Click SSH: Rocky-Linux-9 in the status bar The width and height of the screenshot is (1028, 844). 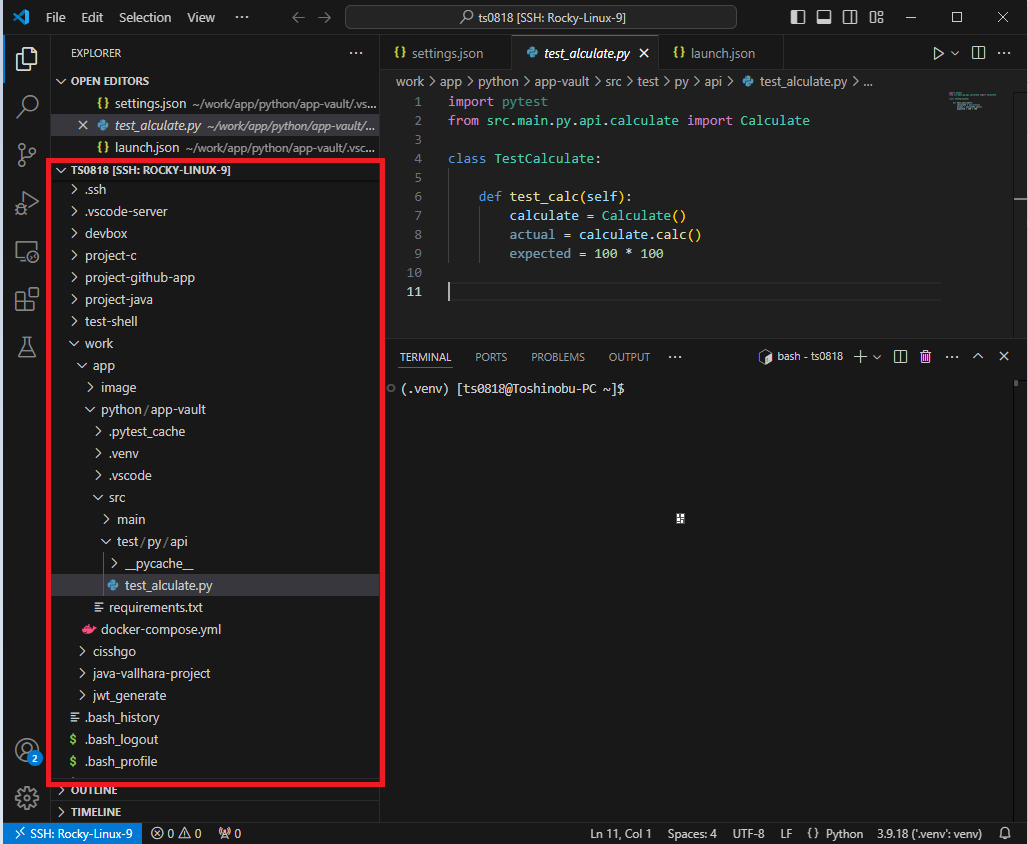click(x=72, y=833)
